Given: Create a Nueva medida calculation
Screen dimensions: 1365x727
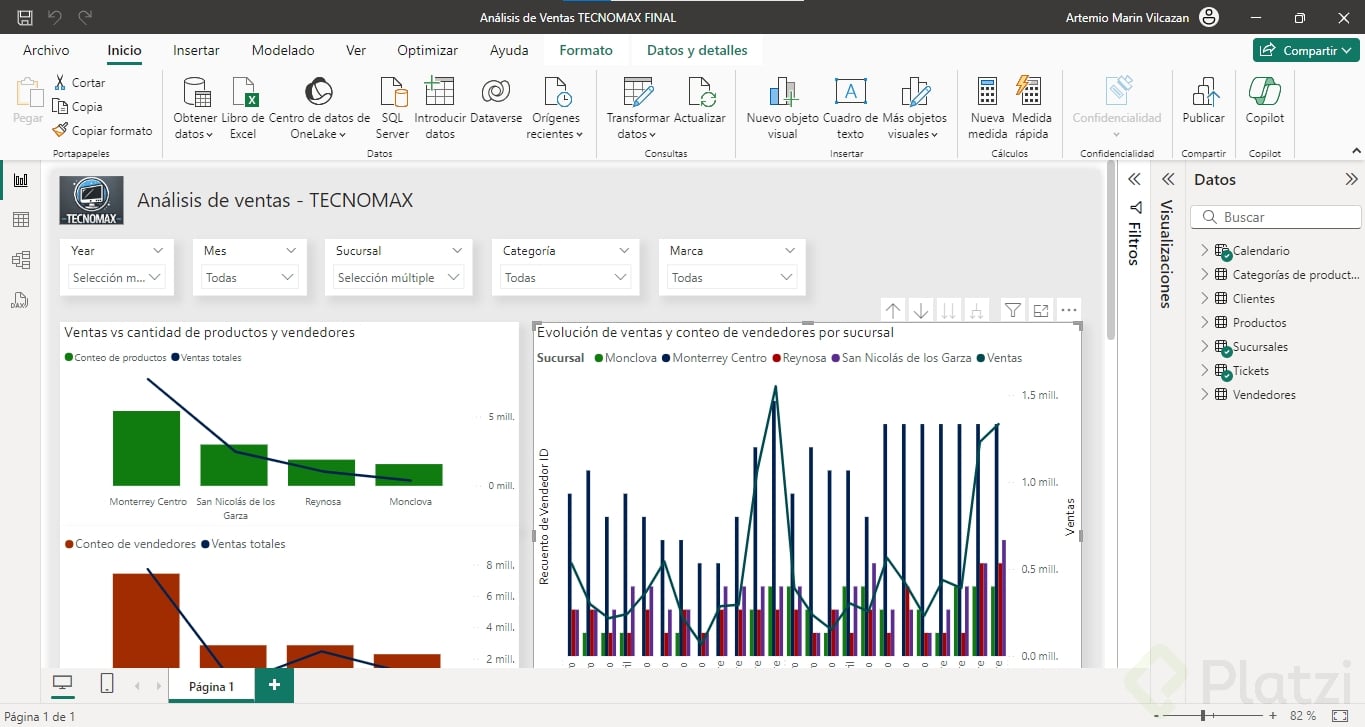Looking at the screenshot, I should click(x=987, y=93).
